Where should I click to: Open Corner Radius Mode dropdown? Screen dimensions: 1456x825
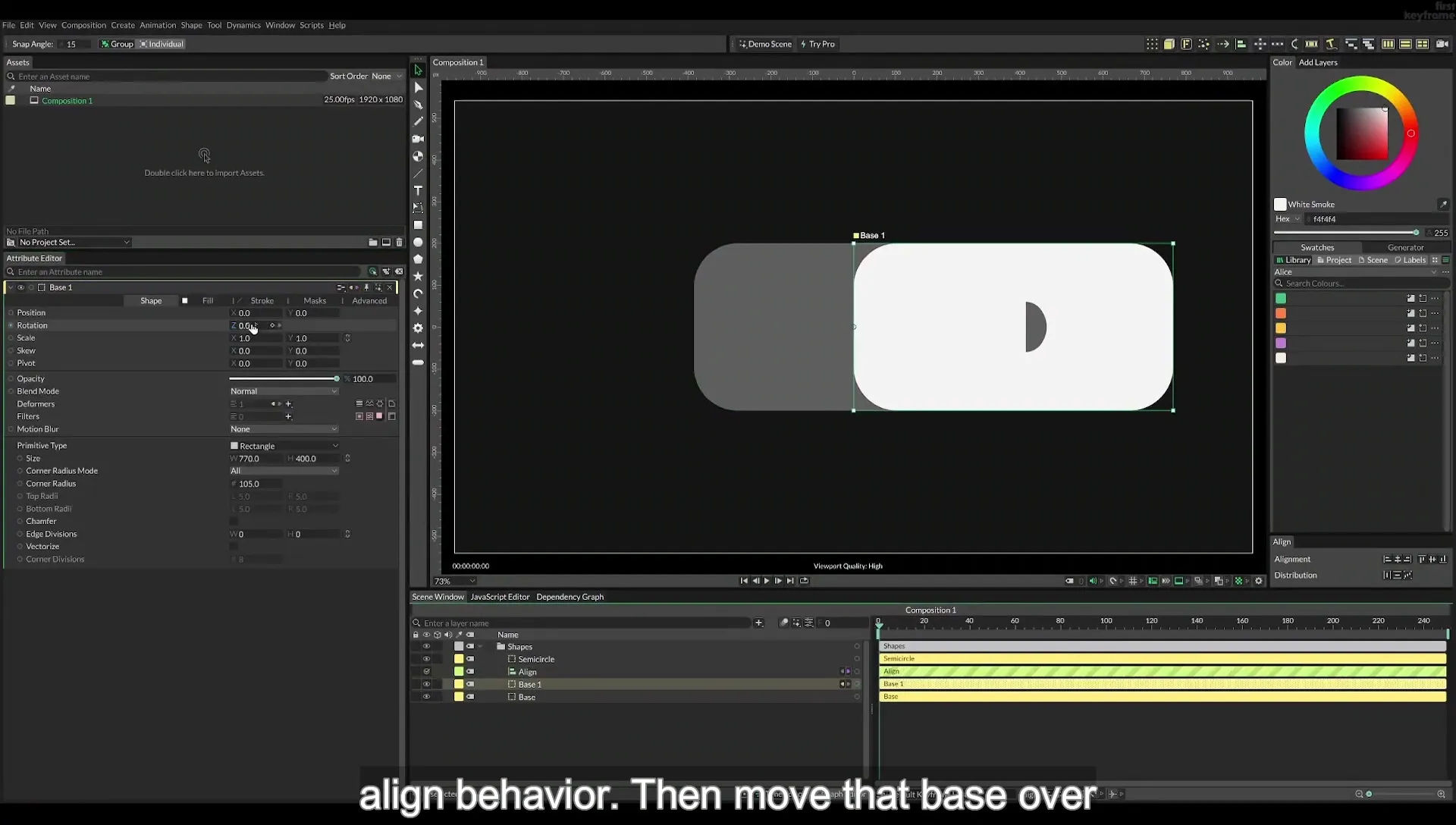(284, 471)
